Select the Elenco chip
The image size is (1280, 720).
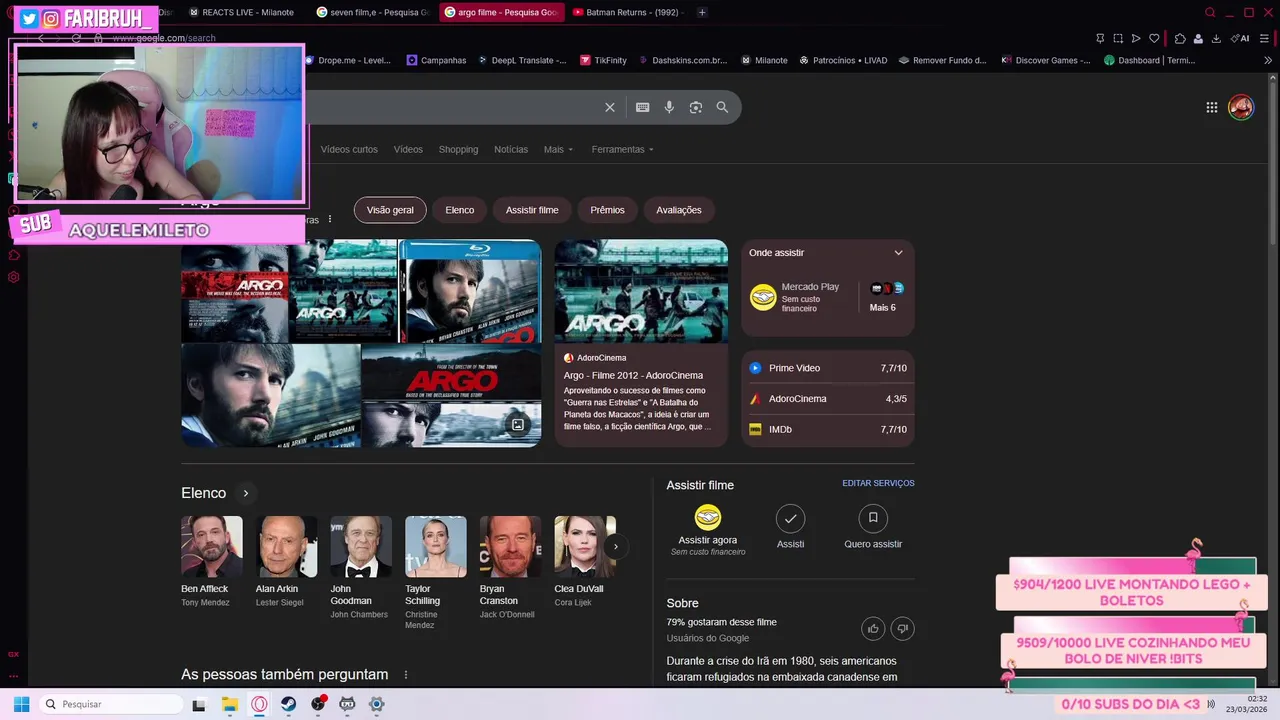(x=460, y=210)
